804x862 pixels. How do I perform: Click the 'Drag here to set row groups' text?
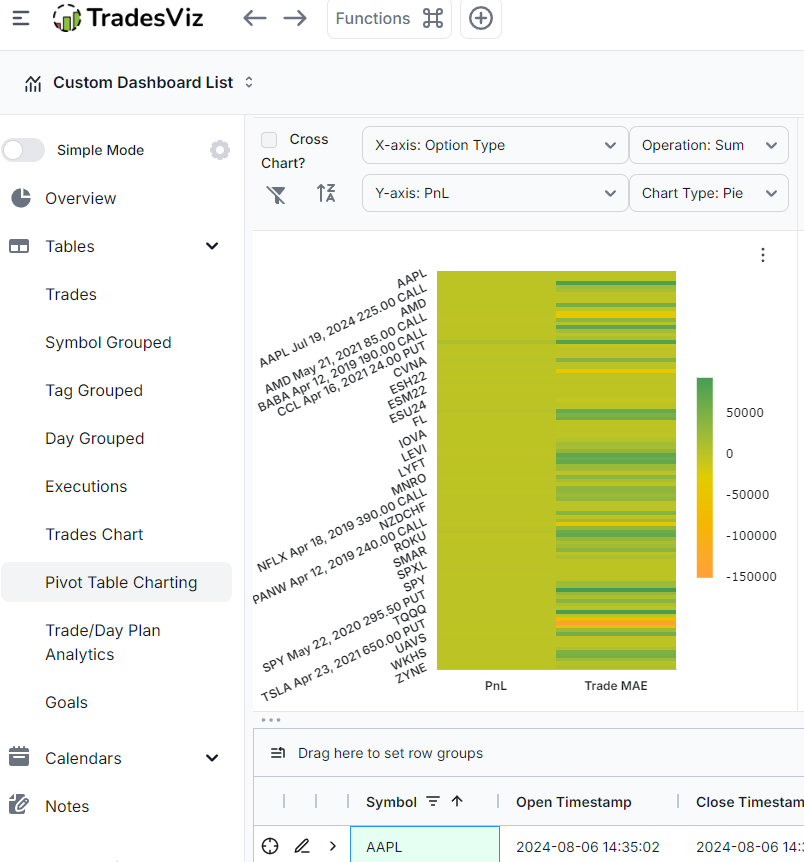click(390, 753)
